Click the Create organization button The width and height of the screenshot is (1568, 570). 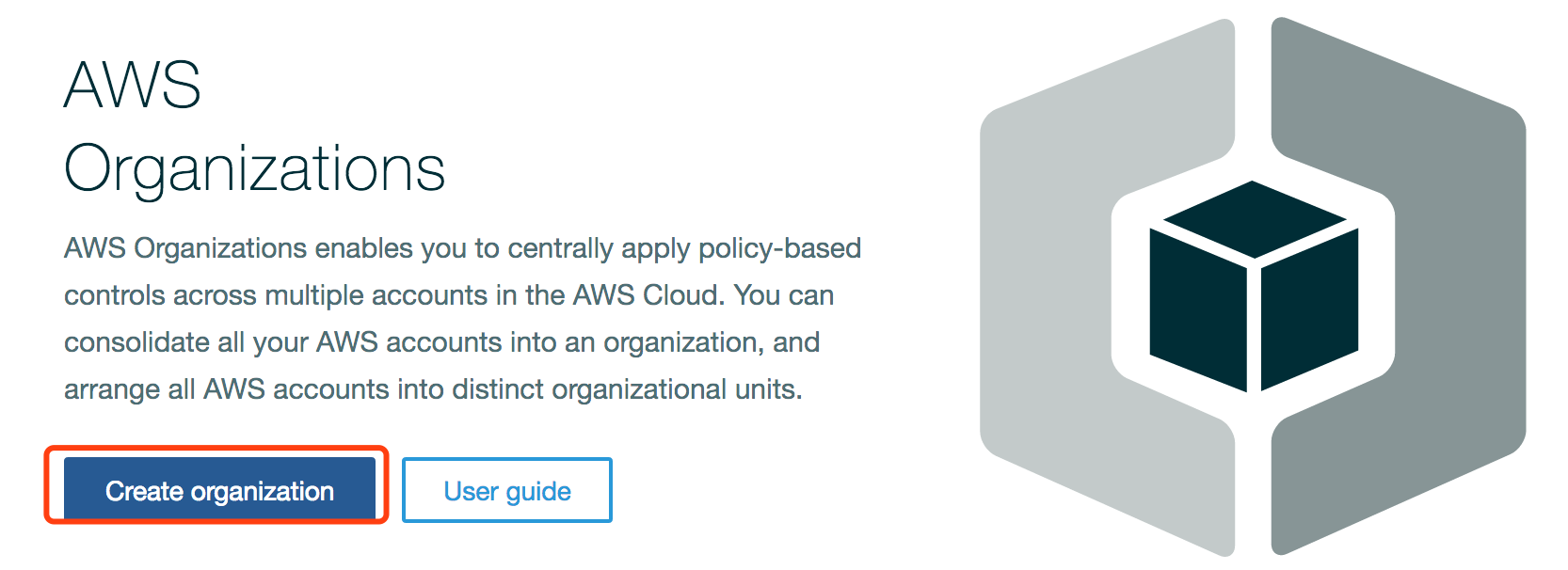coord(219,490)
